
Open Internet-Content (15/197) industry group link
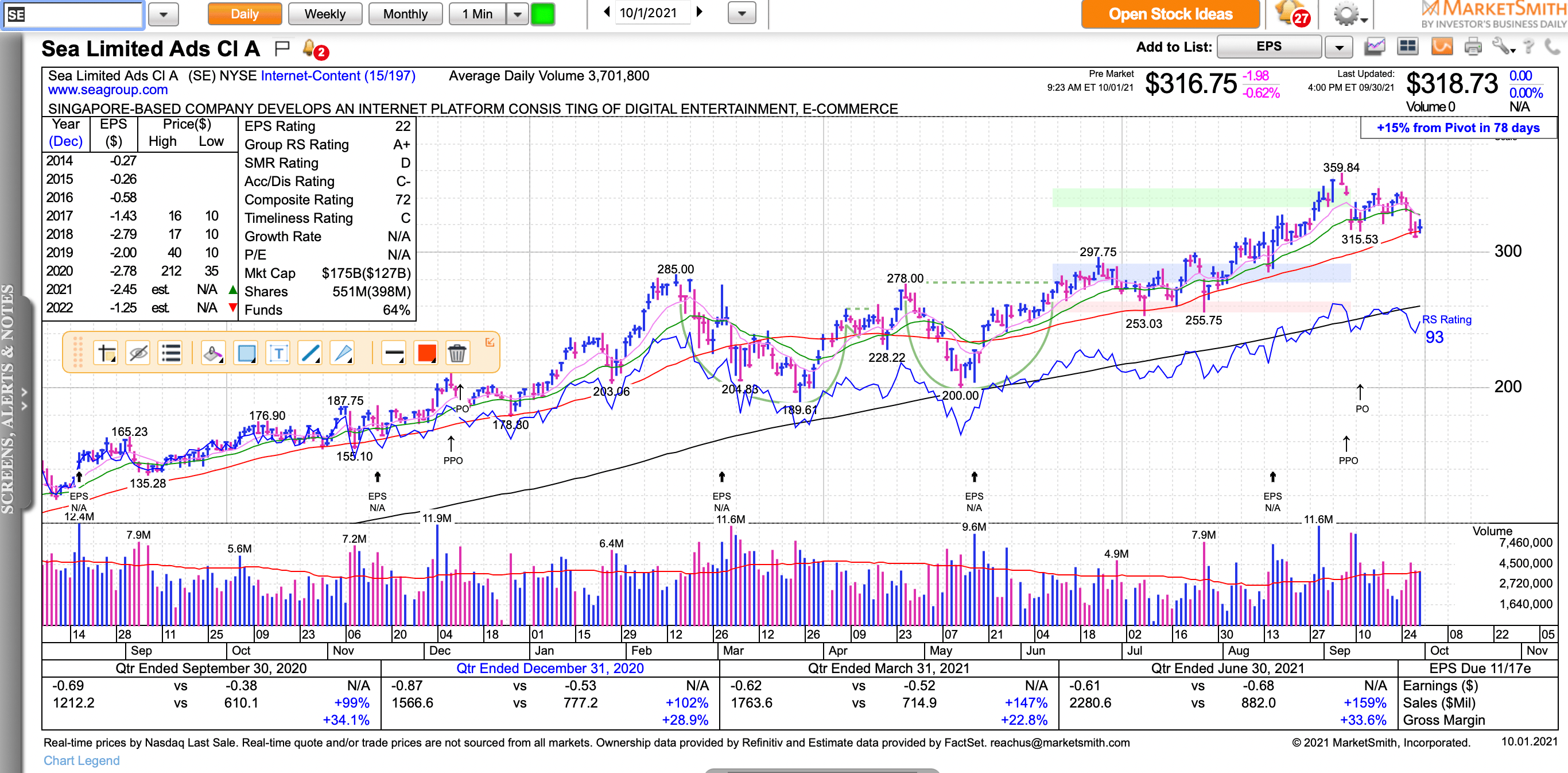coord(338,76)
